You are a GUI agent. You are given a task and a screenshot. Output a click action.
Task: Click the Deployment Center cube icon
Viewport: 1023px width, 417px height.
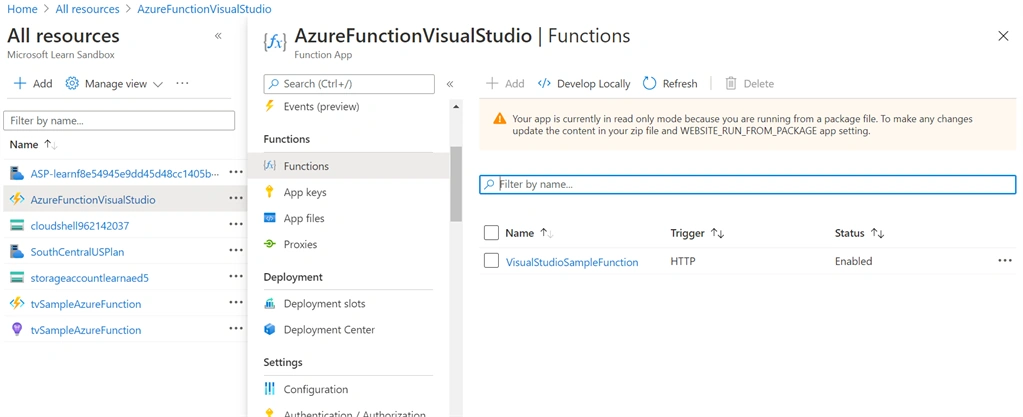pos(269,330)
